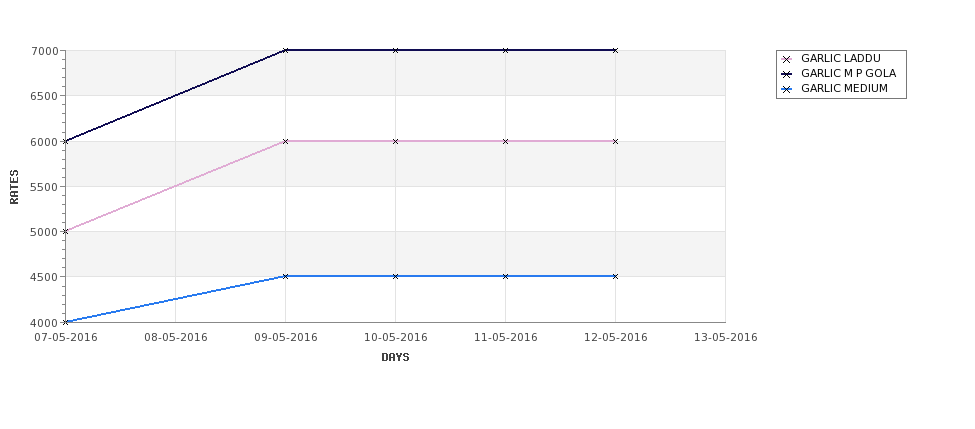Click the RATES axis title

click(14, 187)
